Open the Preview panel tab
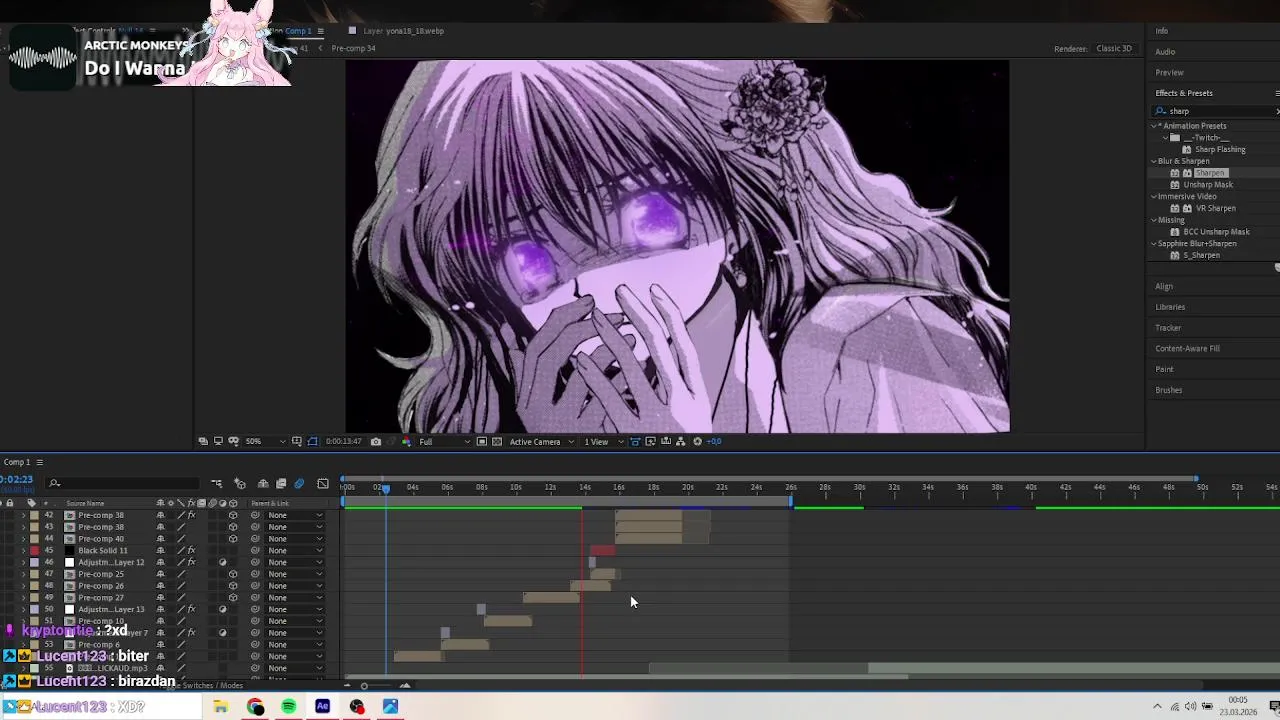This screenshot has width=1280, height=720. (1169, 73)
